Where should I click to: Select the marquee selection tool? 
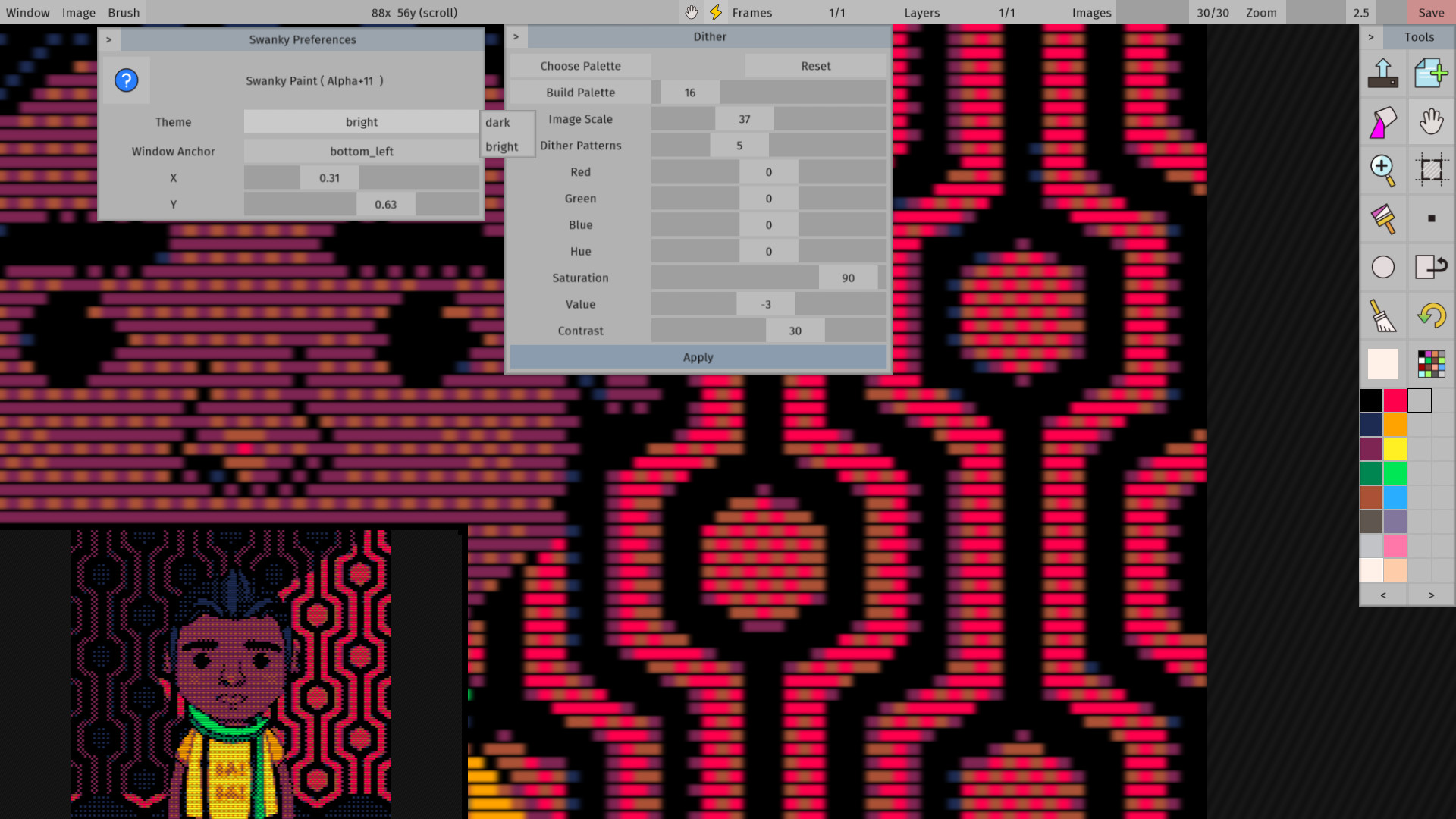[1432, 170]
